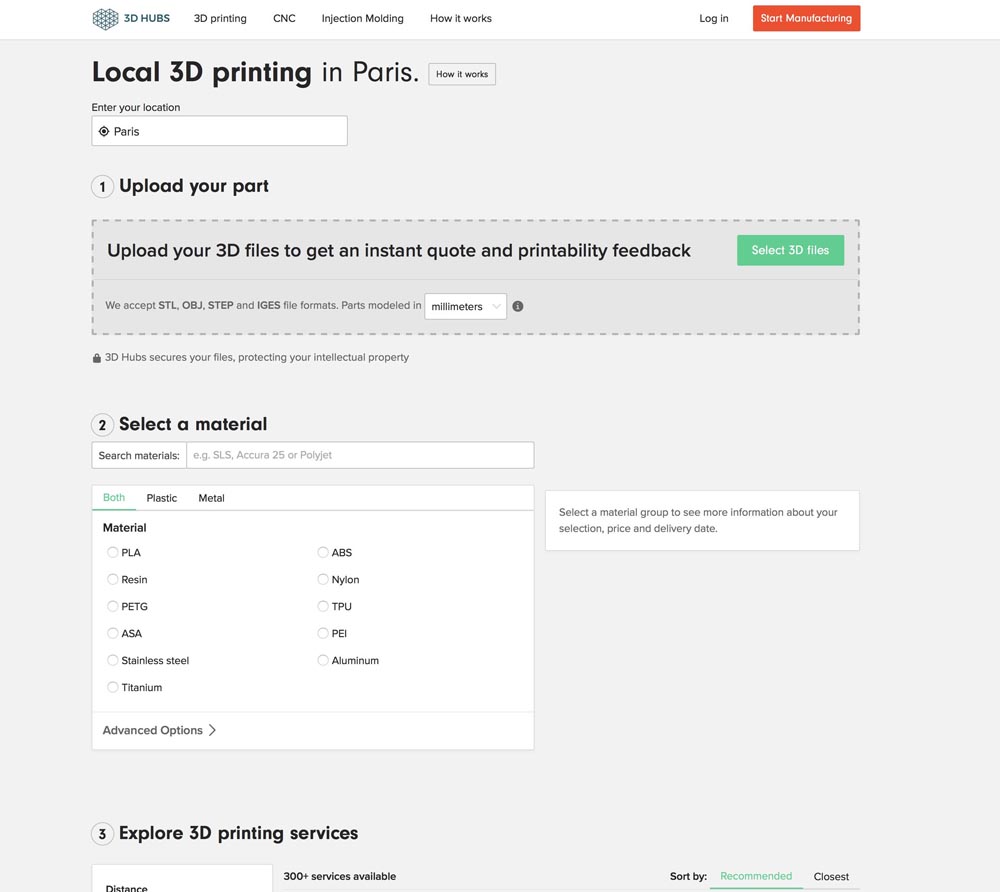Click the How it works button beside the heading
This screenshot has width=1000, height=892.
click(462, 74)
